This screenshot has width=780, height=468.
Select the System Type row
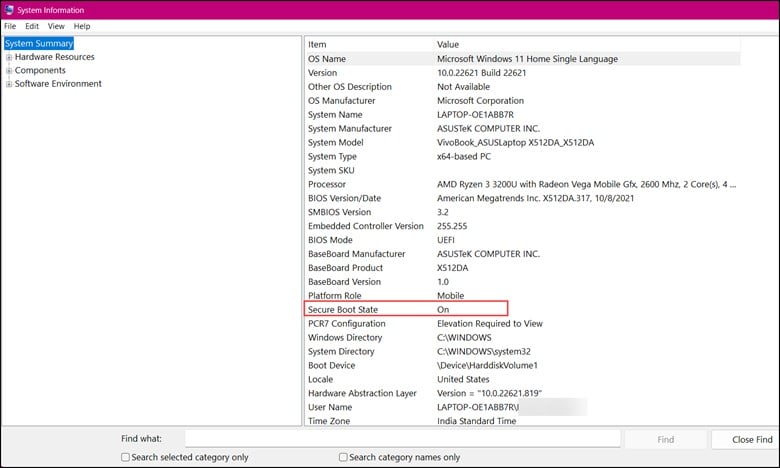pos(522,156)
